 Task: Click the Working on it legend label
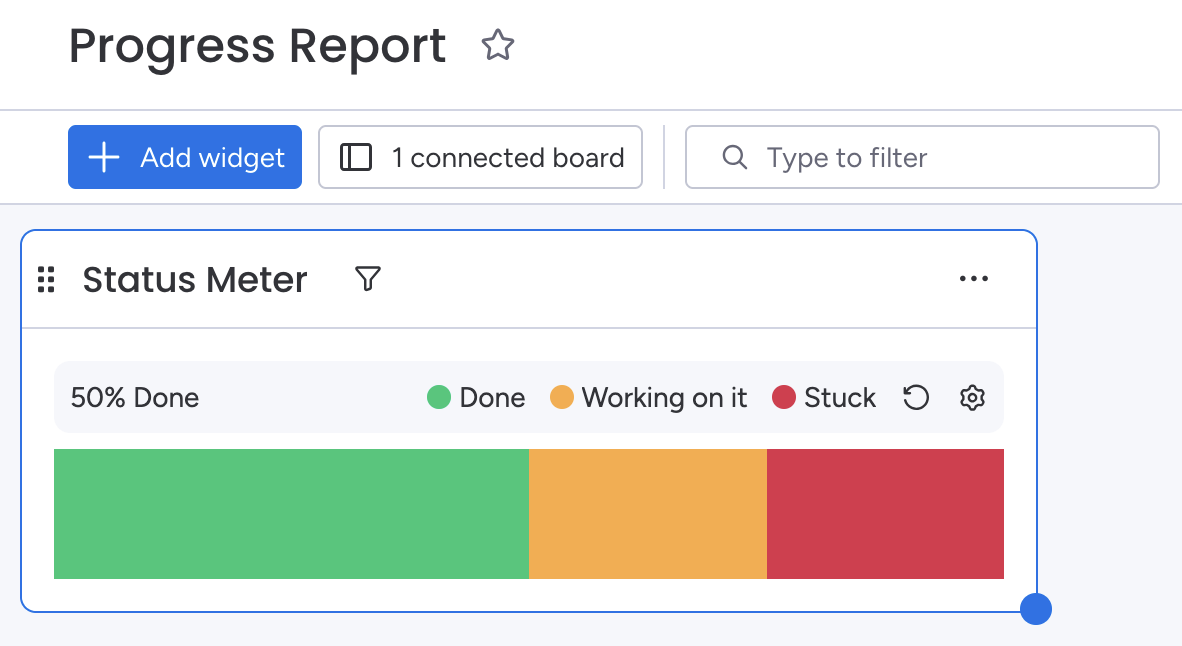[665, 397]
